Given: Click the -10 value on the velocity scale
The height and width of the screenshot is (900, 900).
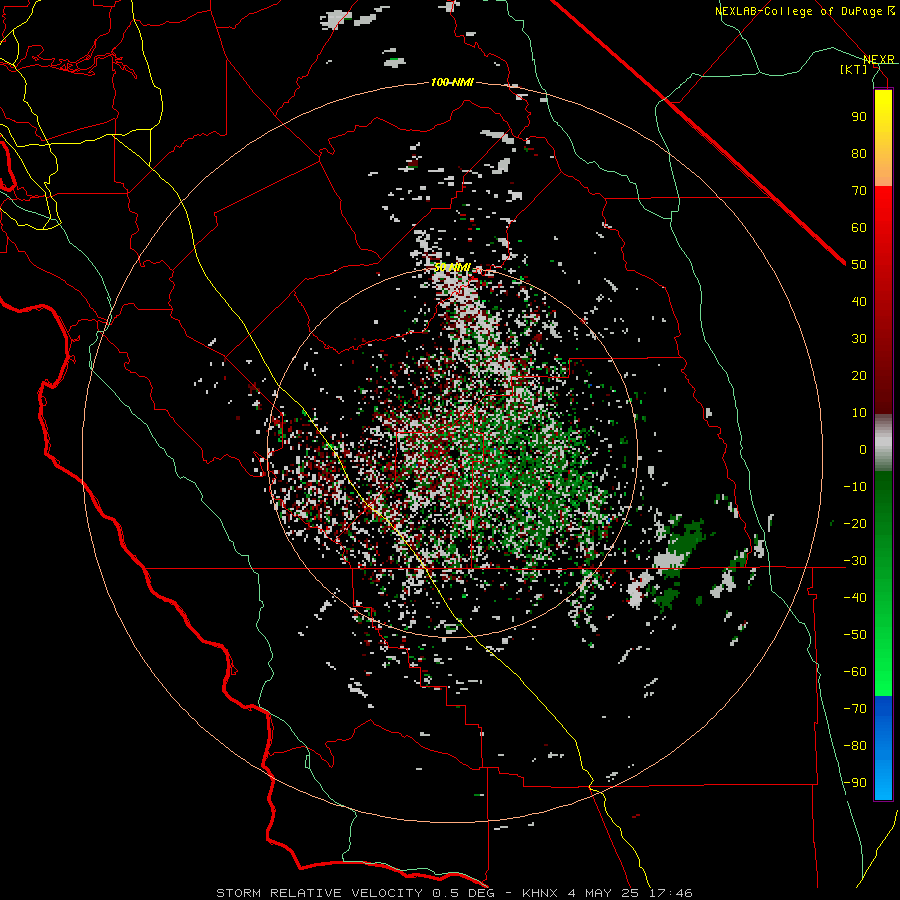Looking at the screenshot, I should [855, 487].
